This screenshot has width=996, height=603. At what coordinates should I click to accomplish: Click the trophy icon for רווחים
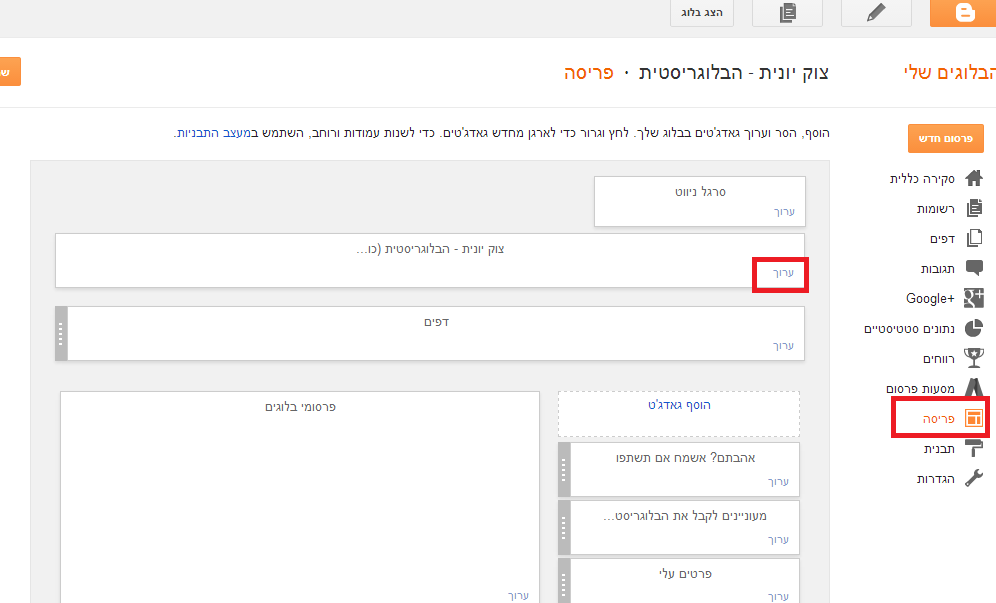[x=974, y=358]
